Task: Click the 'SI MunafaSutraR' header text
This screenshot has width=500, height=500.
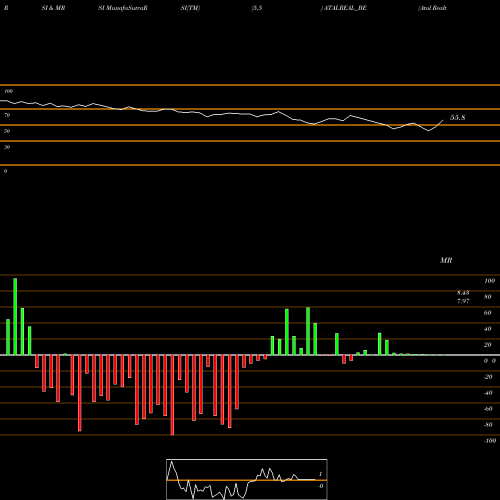Action: (x=123, y=8)
